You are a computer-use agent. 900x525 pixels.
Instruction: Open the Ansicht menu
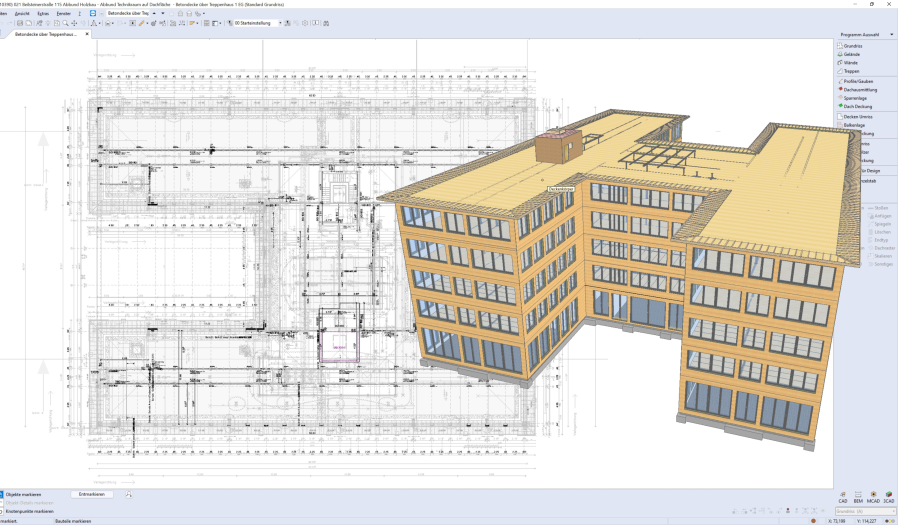pos(21,13)
